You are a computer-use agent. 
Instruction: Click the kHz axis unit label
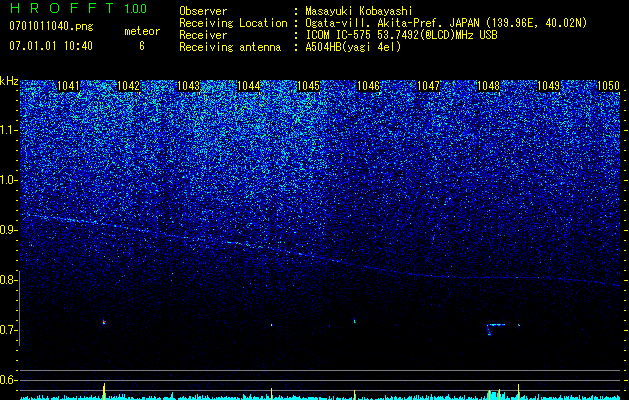coord(9,81)
